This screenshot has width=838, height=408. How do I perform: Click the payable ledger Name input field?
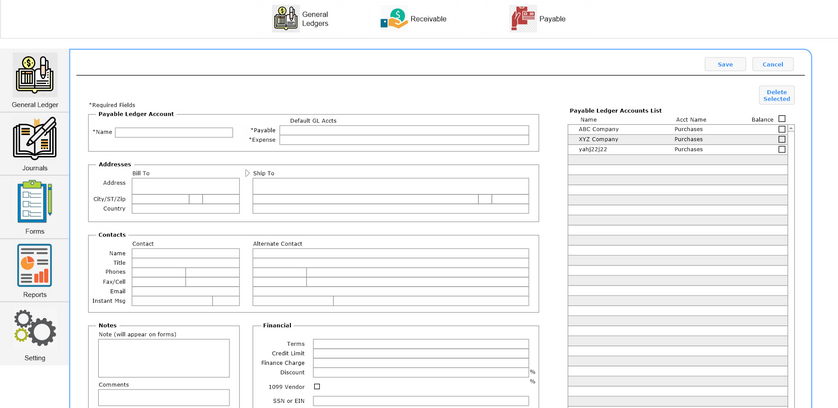tap(174, 132)
